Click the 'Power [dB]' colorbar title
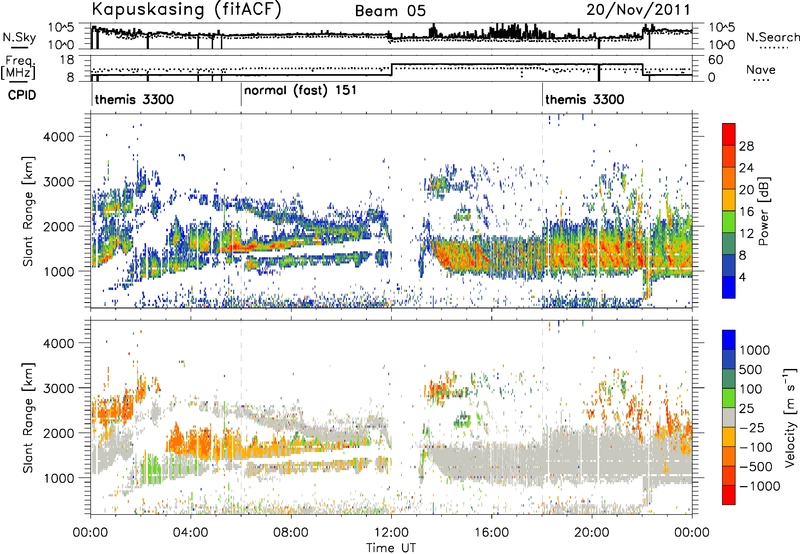This screenshot has height=554, width=800. [x=764, y=211]
